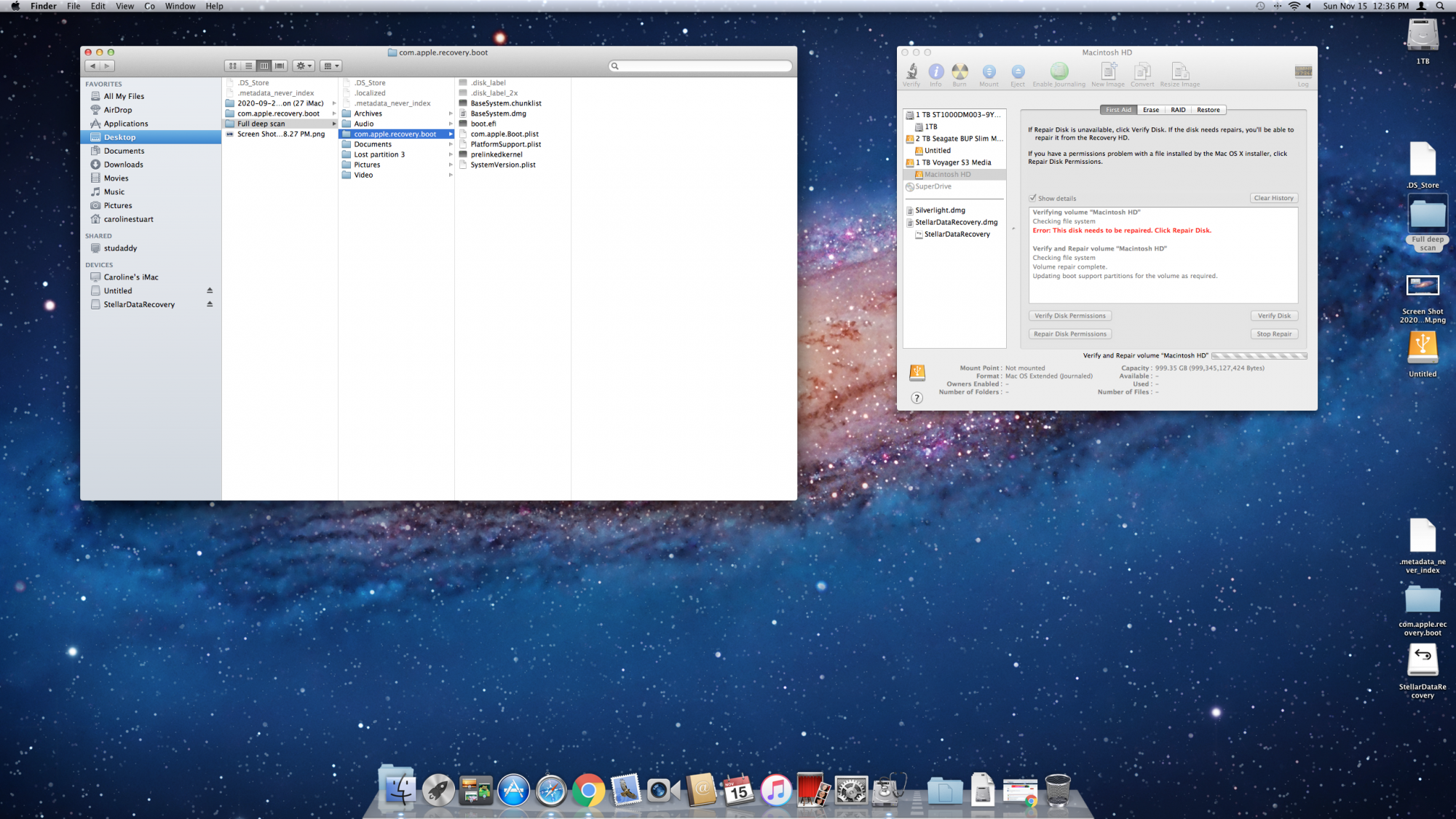
Task: Click the Clear History button
Action: [1274, 198]
